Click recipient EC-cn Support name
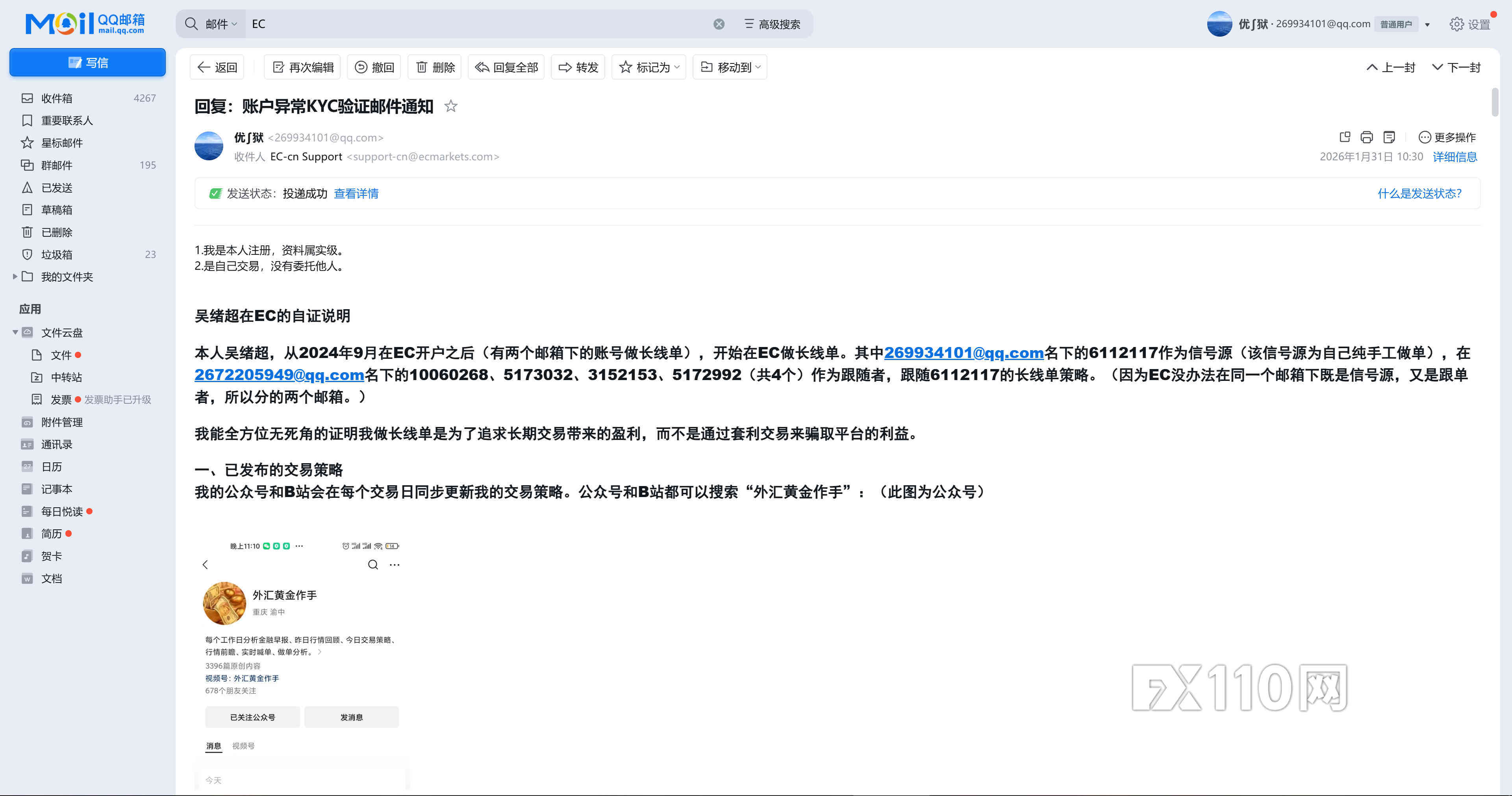The image size is (1512, 796). [306, 157]
